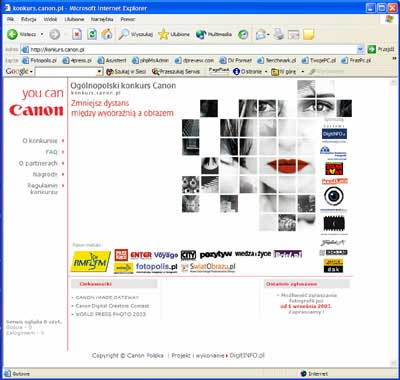This screenshot has width=400, height=380.
Task: Click the History icon in toolbar
Action: tap(243, 34)
